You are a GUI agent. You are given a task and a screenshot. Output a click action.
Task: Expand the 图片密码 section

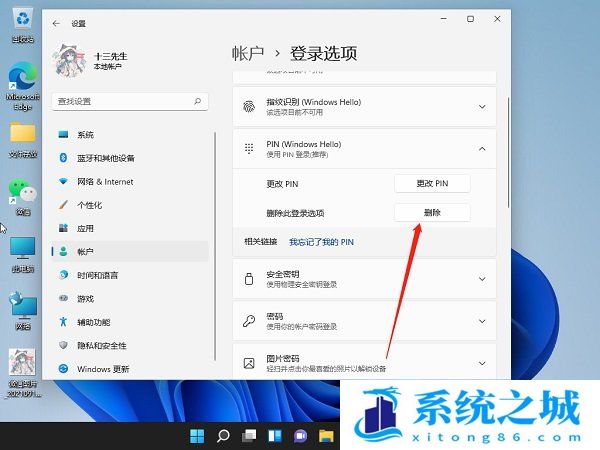click(364, 362)
